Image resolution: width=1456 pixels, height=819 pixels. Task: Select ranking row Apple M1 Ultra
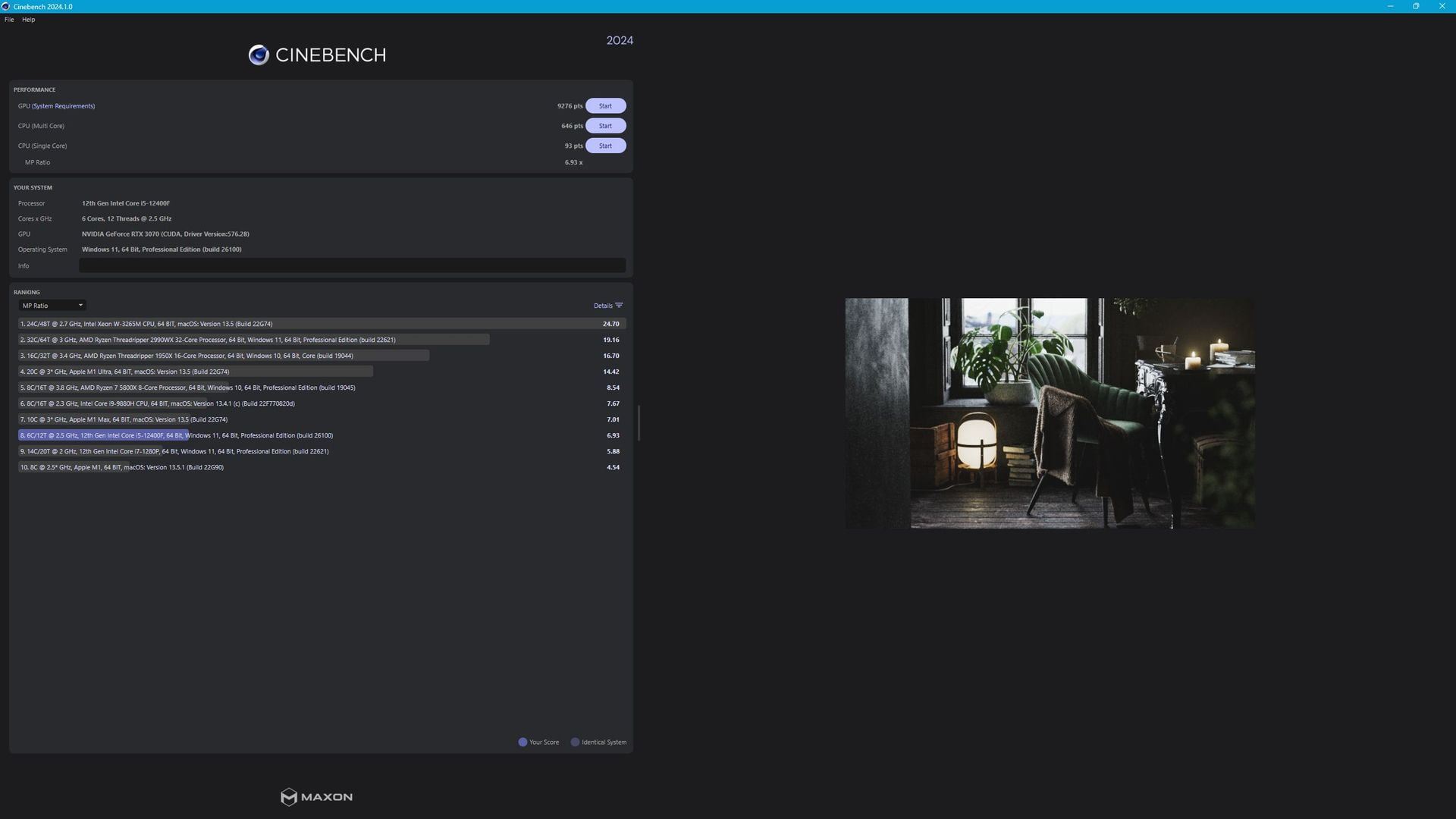coord(322,372)
